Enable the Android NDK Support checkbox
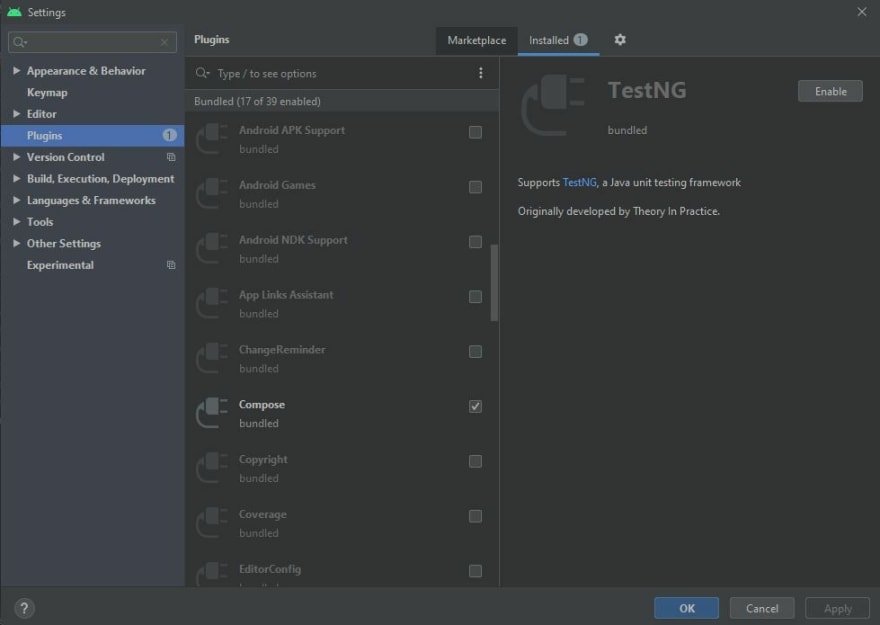Viewport: 880px width, 625px height. click(x=475, y=242)
